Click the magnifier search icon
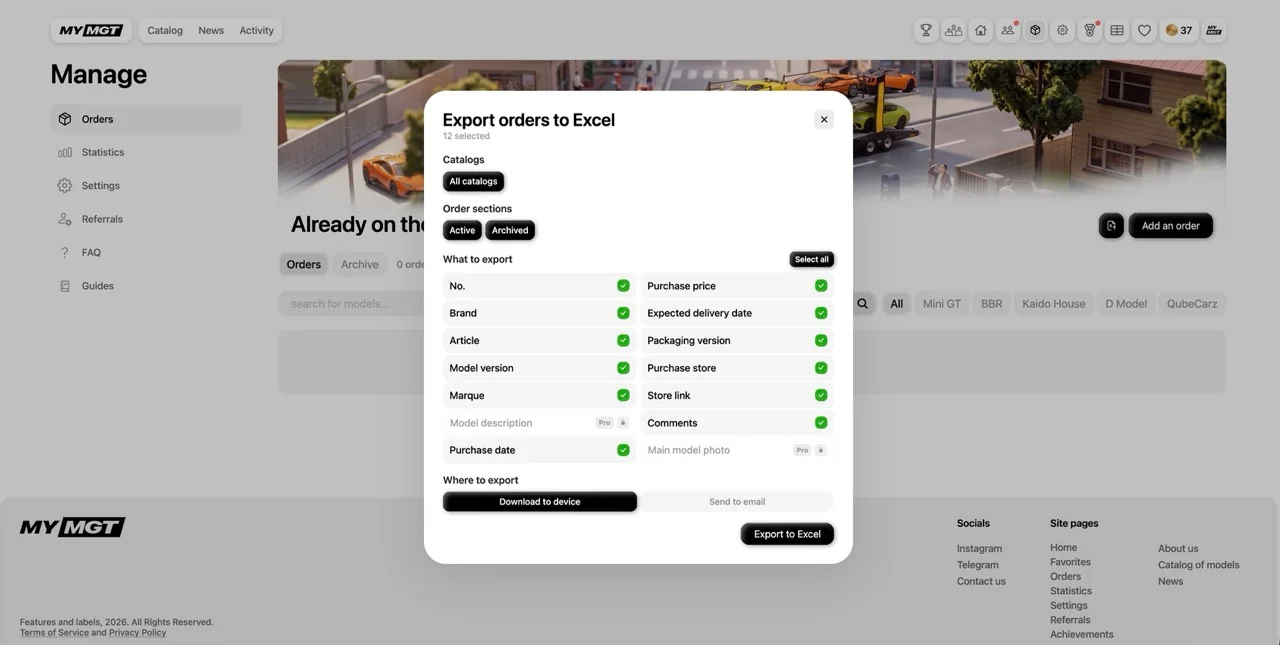Image resolution: width=1280 pixels, height=645 pixels. coord(862,304)
